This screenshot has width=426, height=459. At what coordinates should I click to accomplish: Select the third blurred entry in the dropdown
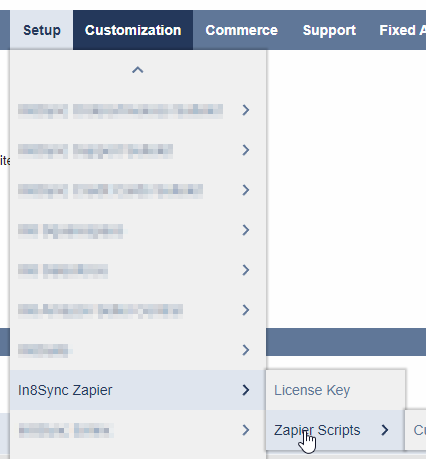pyautogui.click(x=138, y=190)
